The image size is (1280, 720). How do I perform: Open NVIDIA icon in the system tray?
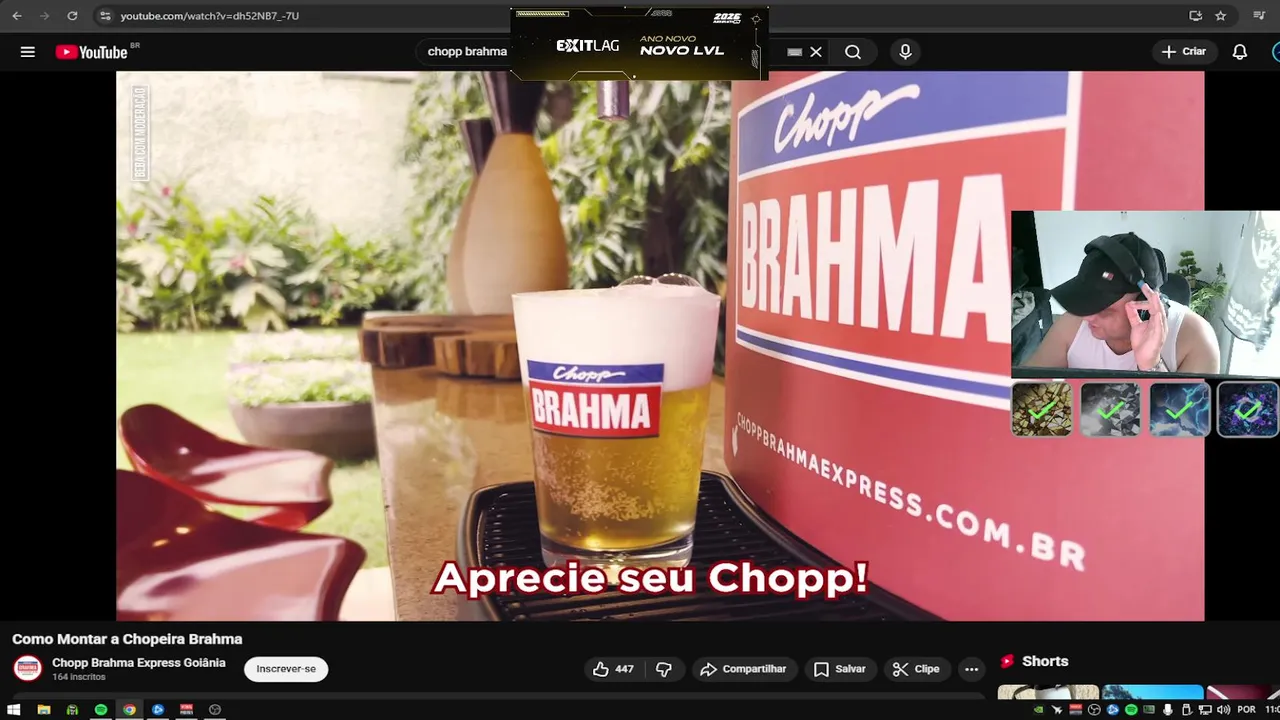(x=1039, y=710)
